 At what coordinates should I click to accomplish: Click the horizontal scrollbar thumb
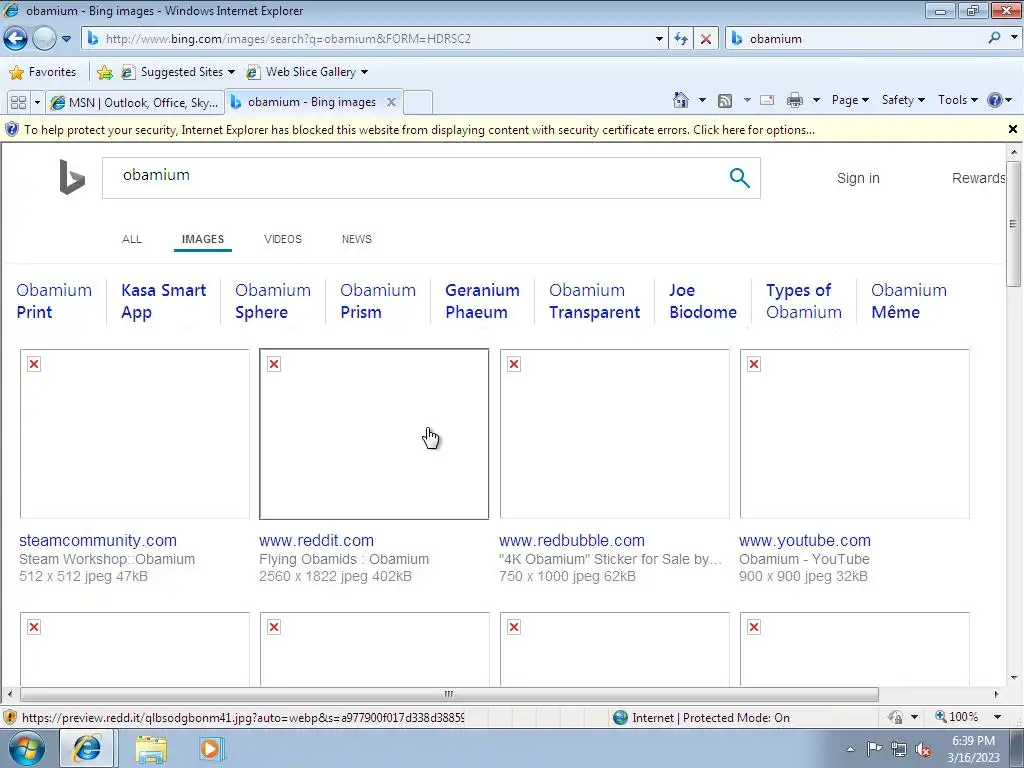click(x=449, y=694)
